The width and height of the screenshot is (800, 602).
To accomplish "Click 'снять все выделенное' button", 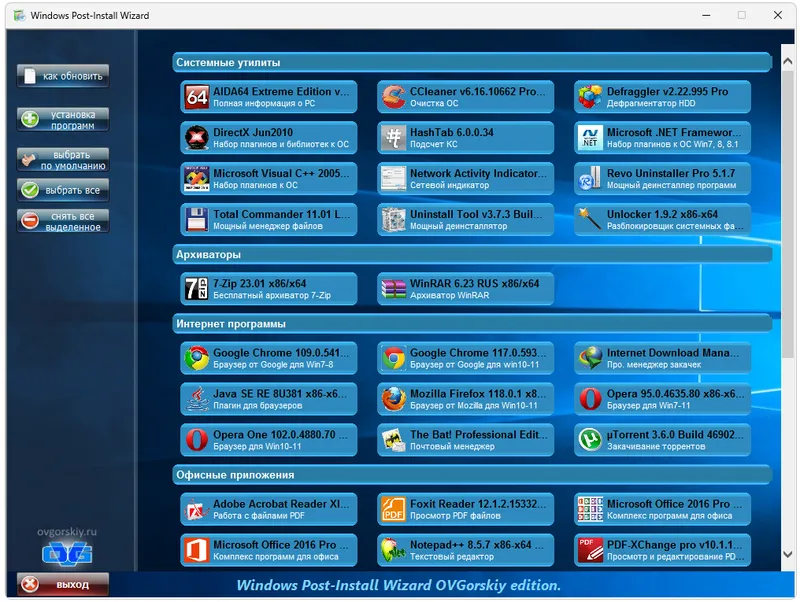I will (x=63, y=221).
